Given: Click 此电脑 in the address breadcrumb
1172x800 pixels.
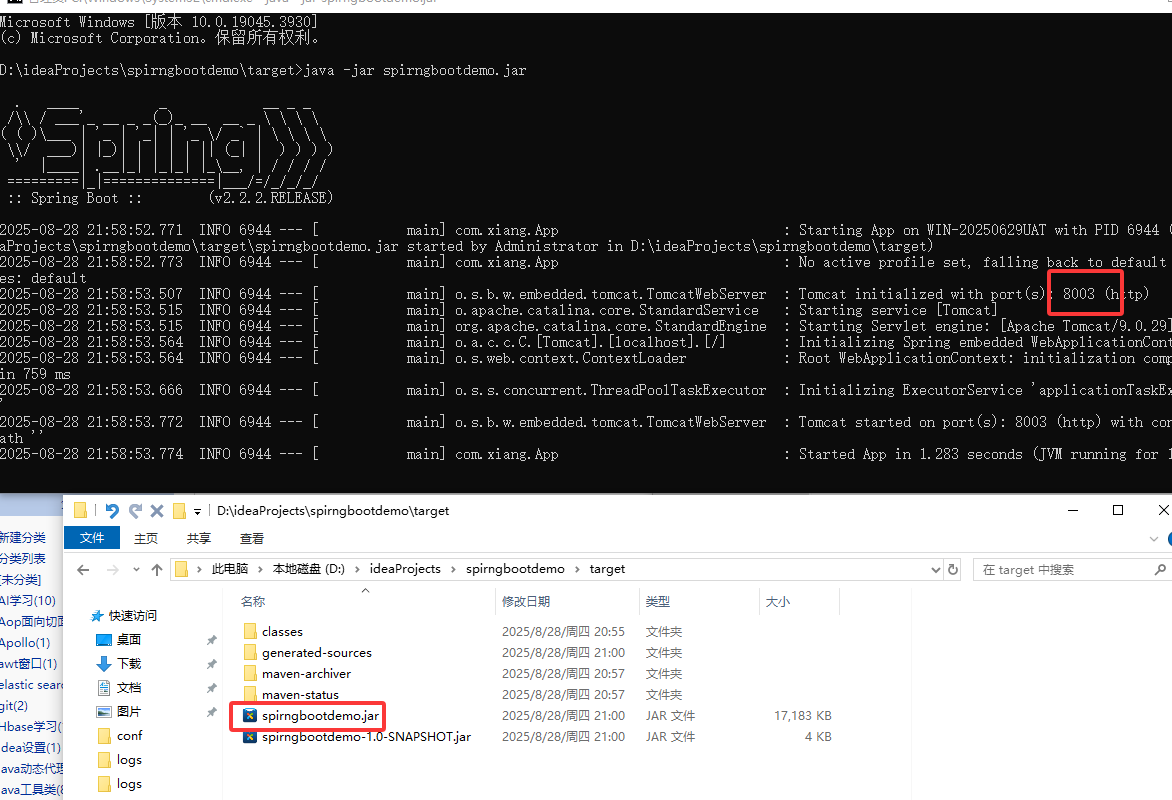Looking at the screenshot, I should [x=229, y=569].
